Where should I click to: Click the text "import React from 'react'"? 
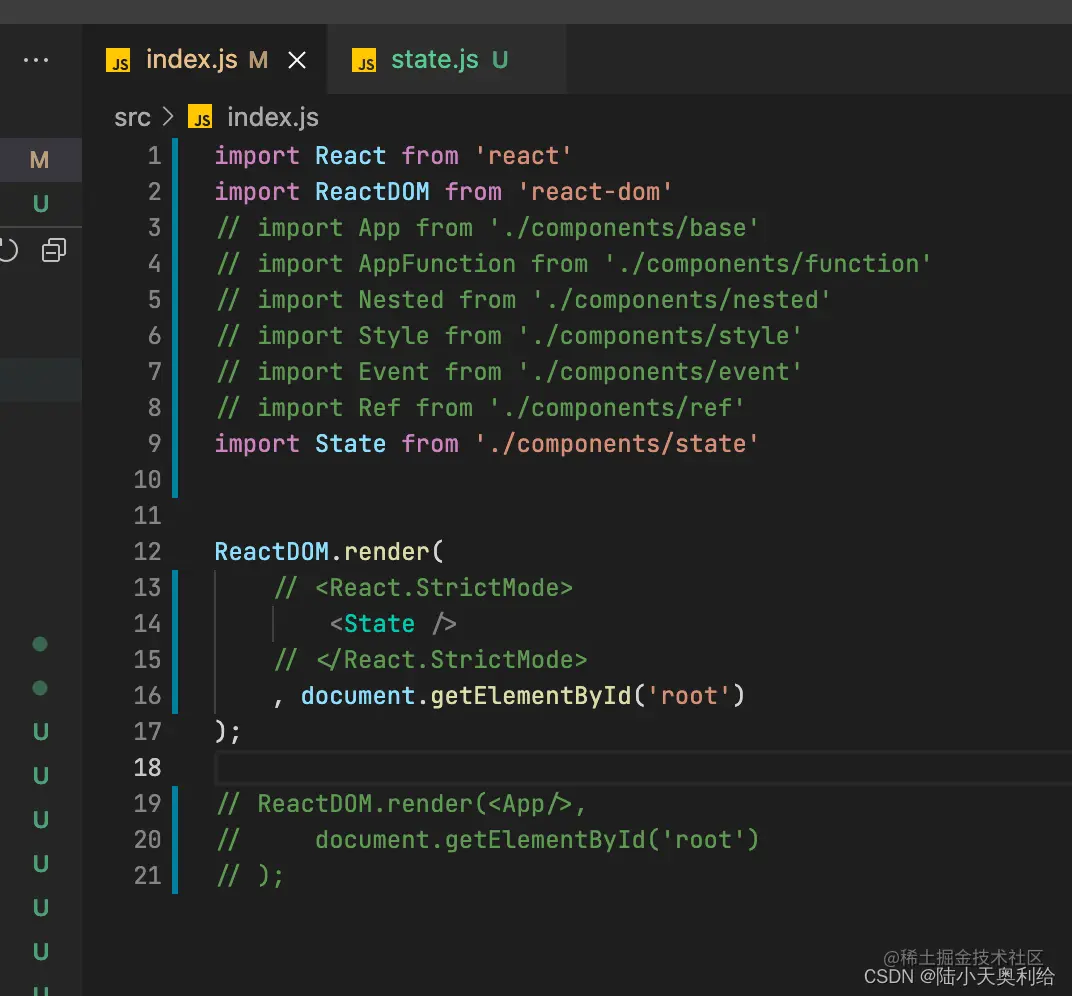tap(393, 156)
